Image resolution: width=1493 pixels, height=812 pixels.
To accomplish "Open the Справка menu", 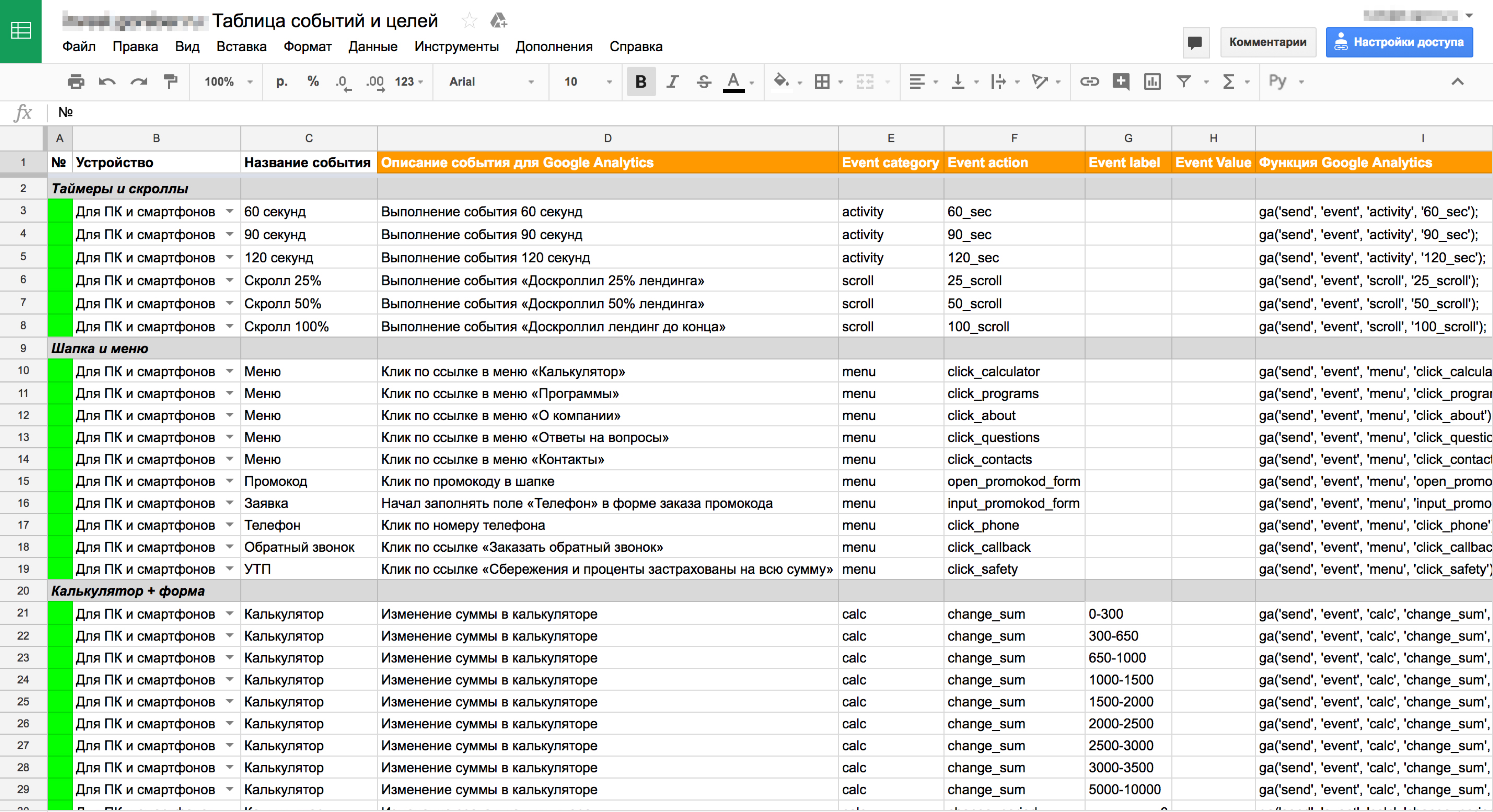I will [x=635, y=46].
